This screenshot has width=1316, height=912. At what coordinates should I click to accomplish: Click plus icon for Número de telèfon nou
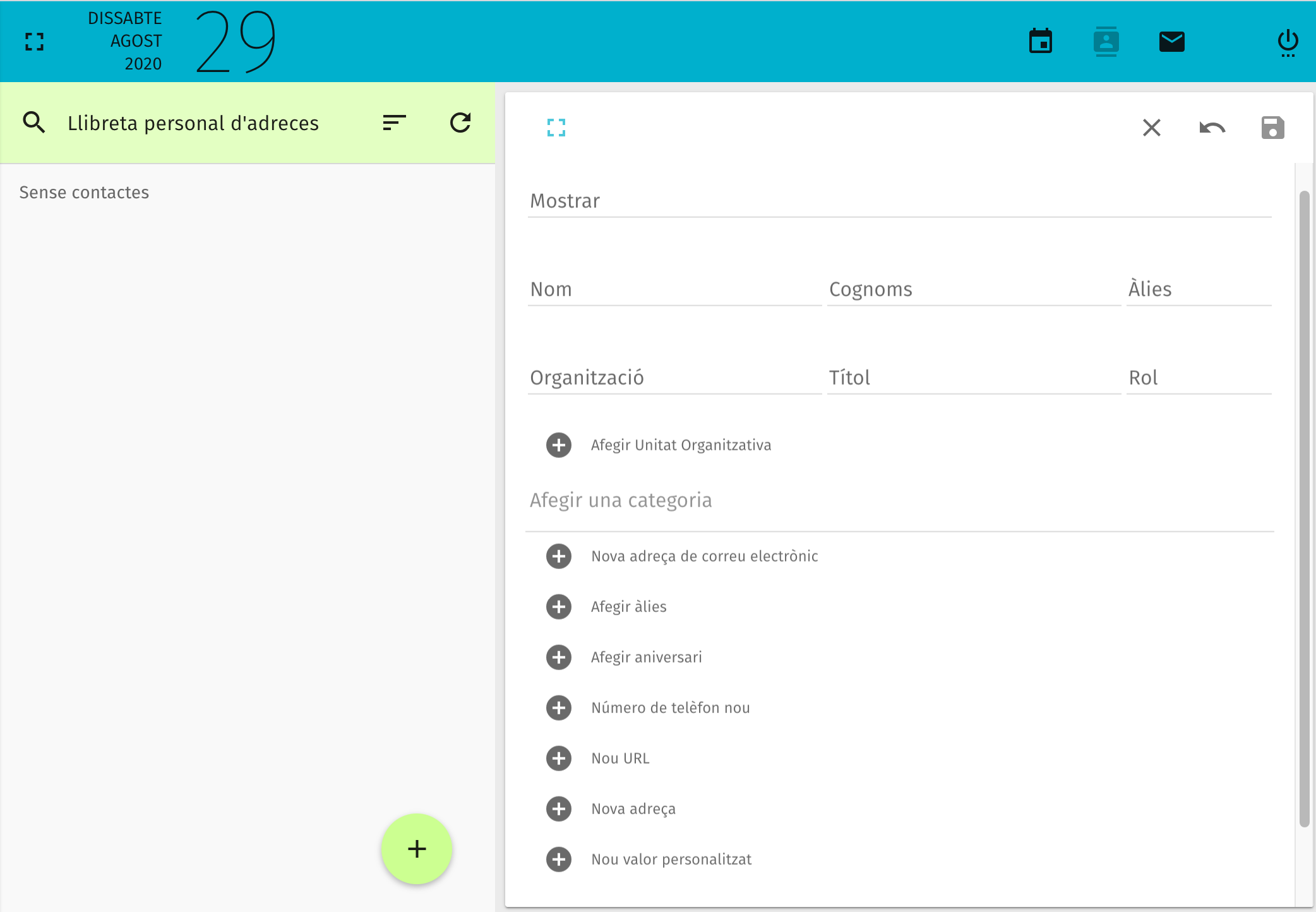point(559,708)
